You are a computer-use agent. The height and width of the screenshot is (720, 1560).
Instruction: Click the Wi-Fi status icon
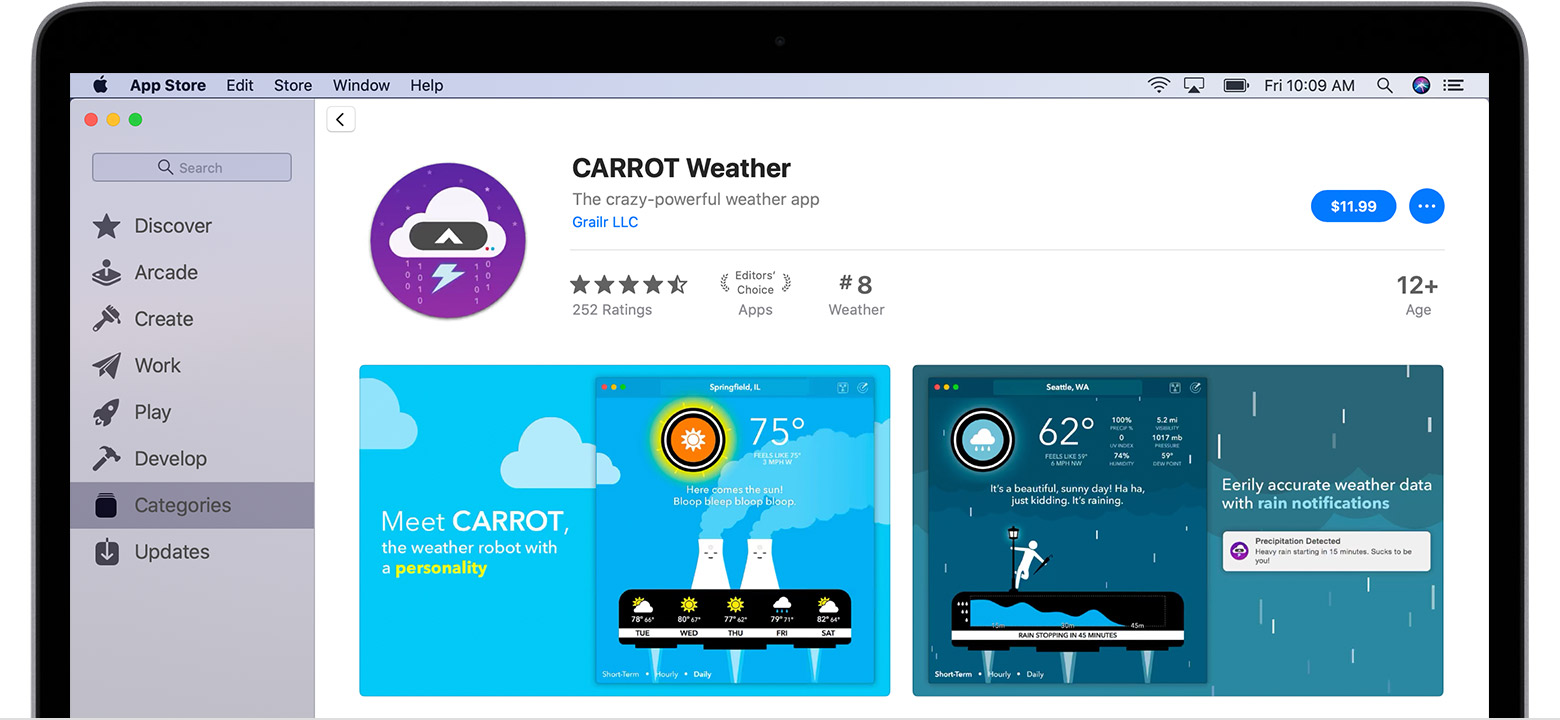coord(1159,86)
